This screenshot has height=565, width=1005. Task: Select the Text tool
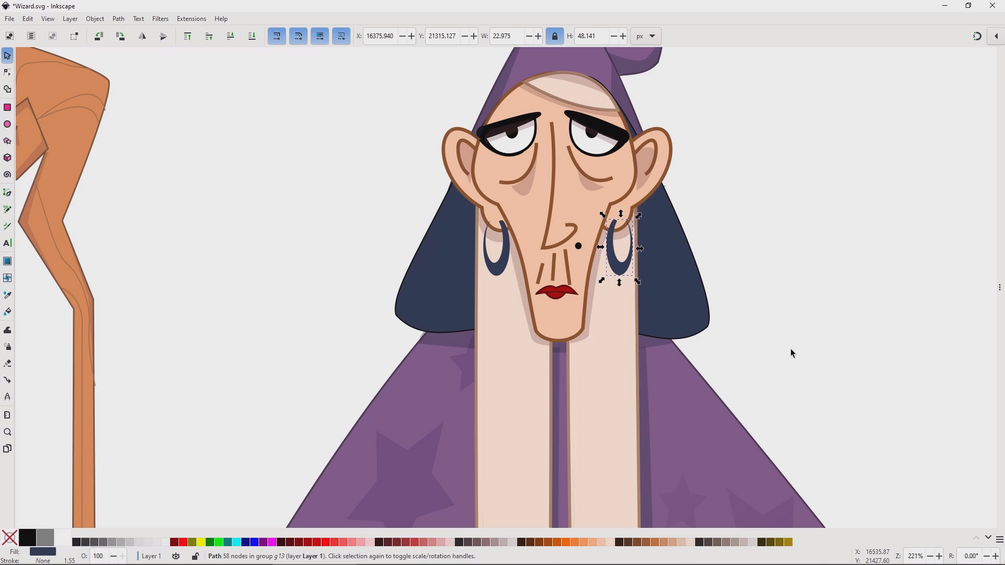pyautogui.click(x=7, y=243)
